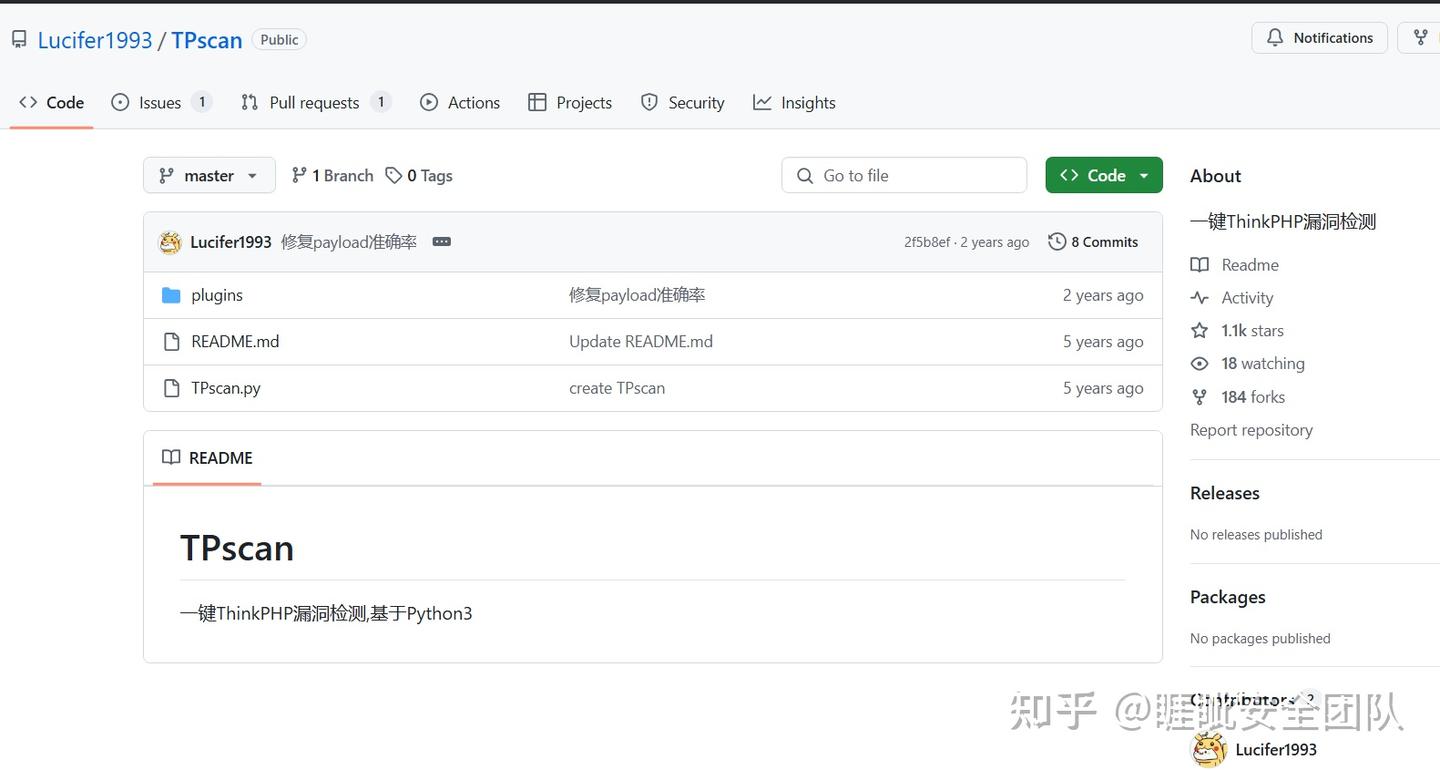
Task: Open the Projects tab
Action: click(x=570, y=102)
